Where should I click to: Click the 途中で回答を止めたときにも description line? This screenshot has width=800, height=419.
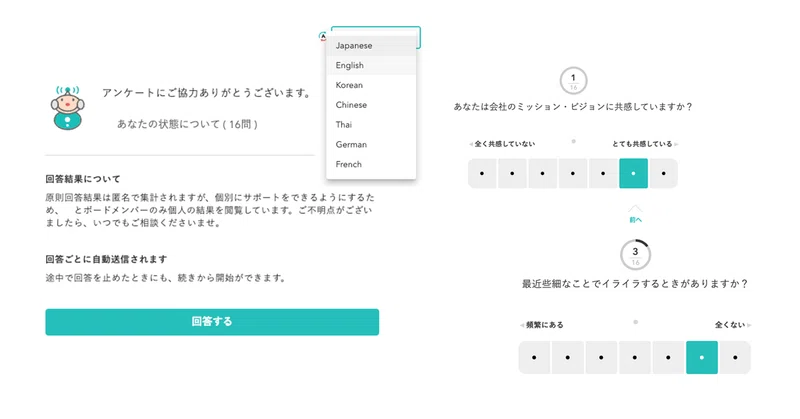(166, 278)
